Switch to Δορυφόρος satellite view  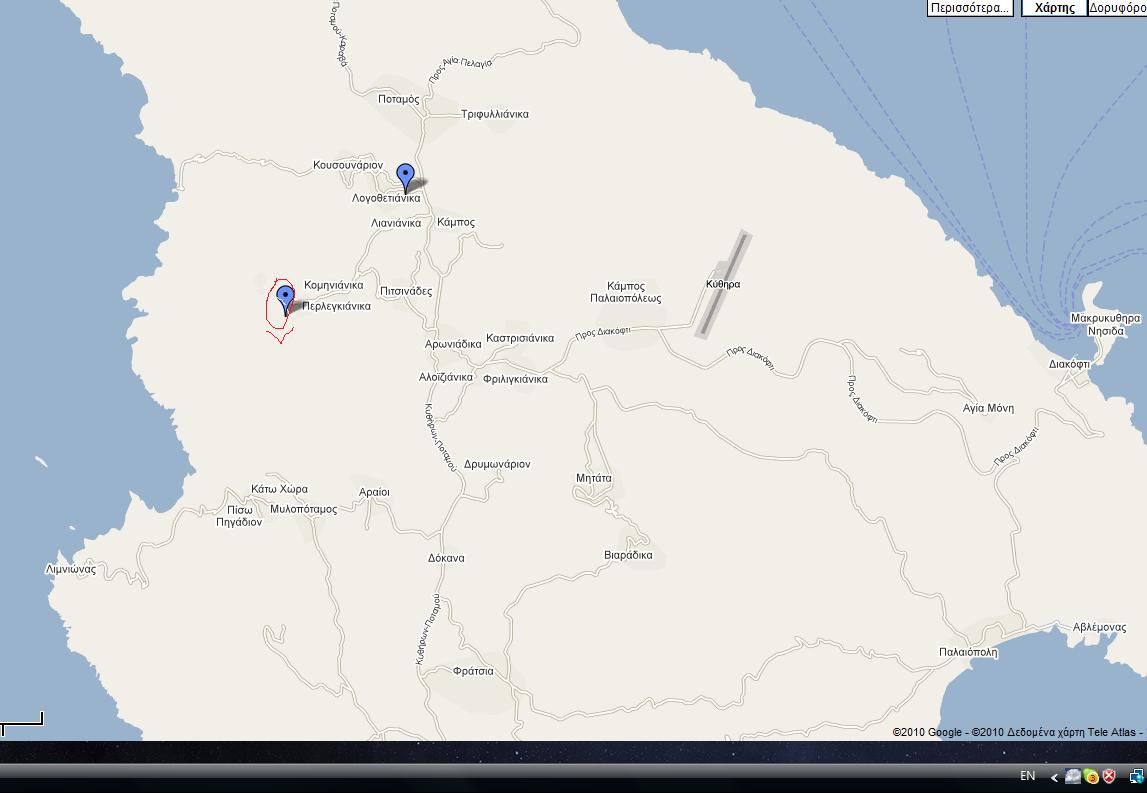1117,8
